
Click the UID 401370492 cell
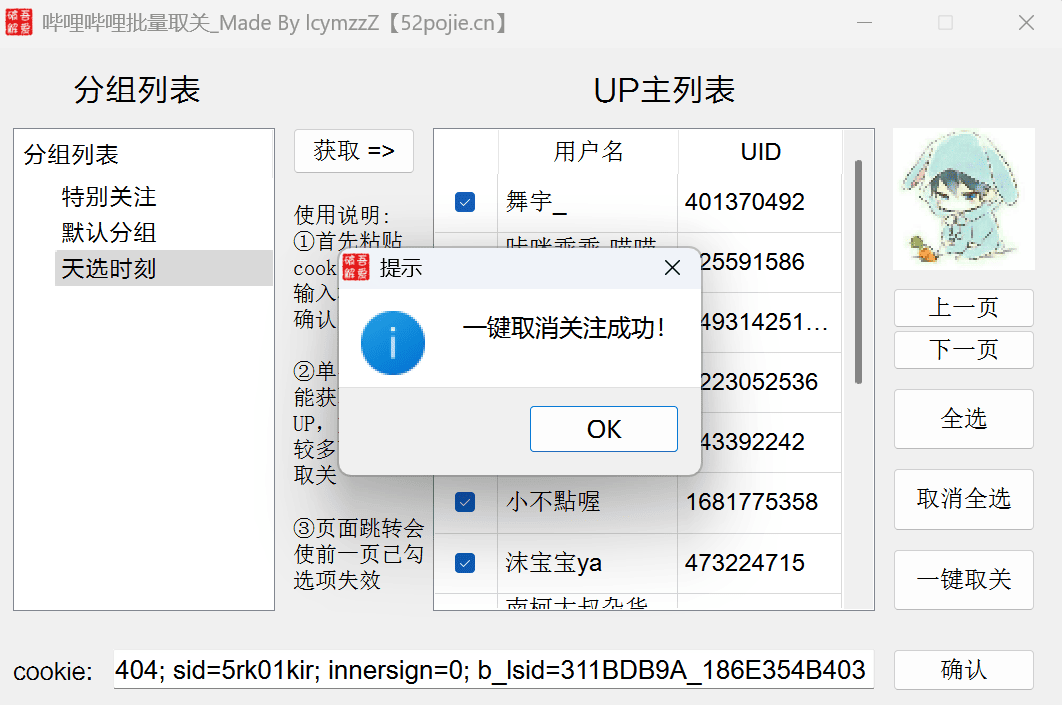759,202
